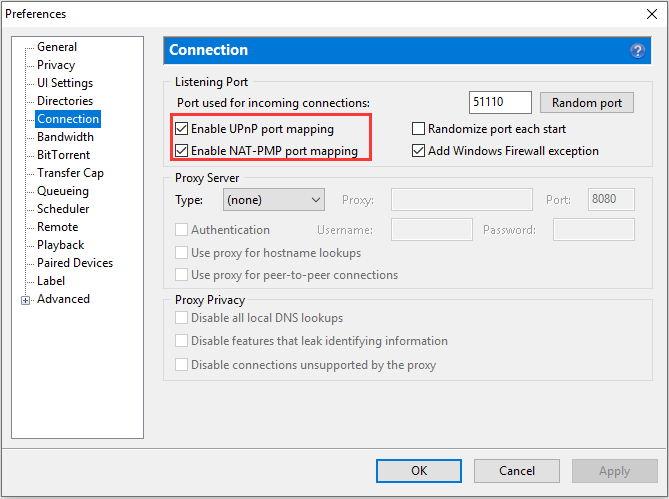
Task: Select Paired Devices in the list
Action: pos(75,263)
